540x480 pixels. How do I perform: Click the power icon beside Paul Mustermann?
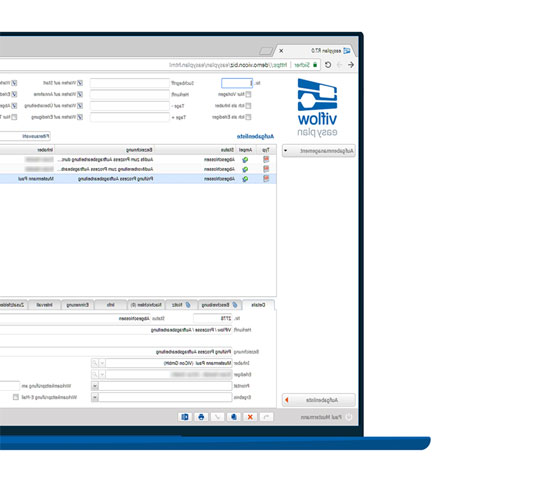pos(349,417)
